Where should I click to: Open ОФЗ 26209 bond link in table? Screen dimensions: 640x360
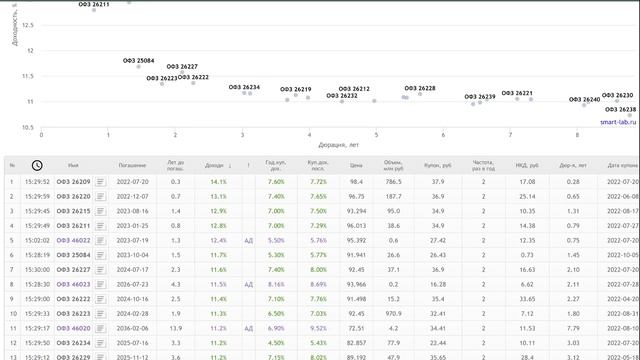tap(73, 182)
